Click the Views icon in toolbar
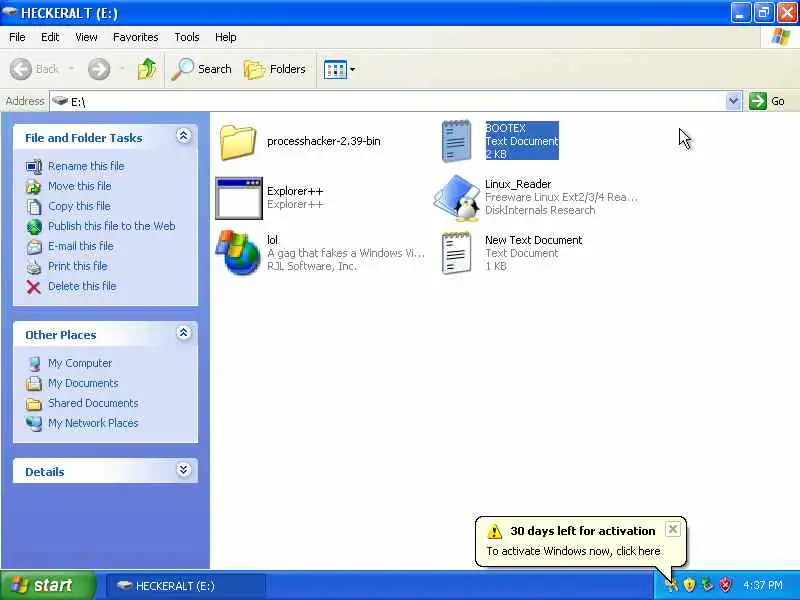 click(x=335, y=69)
